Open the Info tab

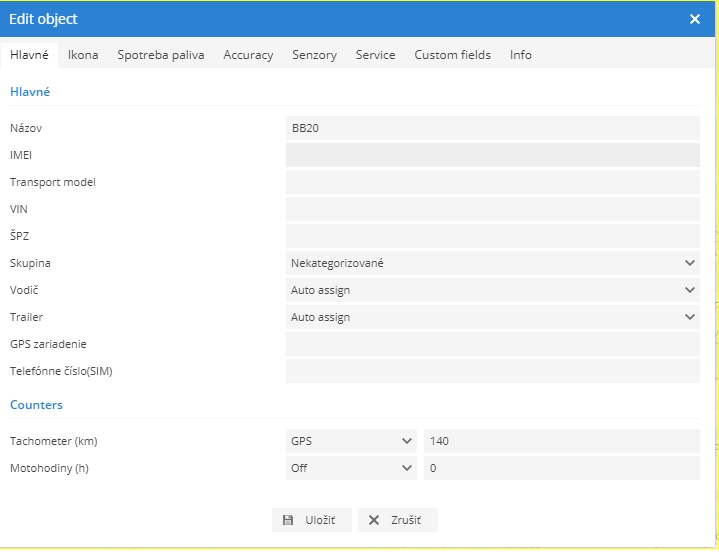[520, 55]
